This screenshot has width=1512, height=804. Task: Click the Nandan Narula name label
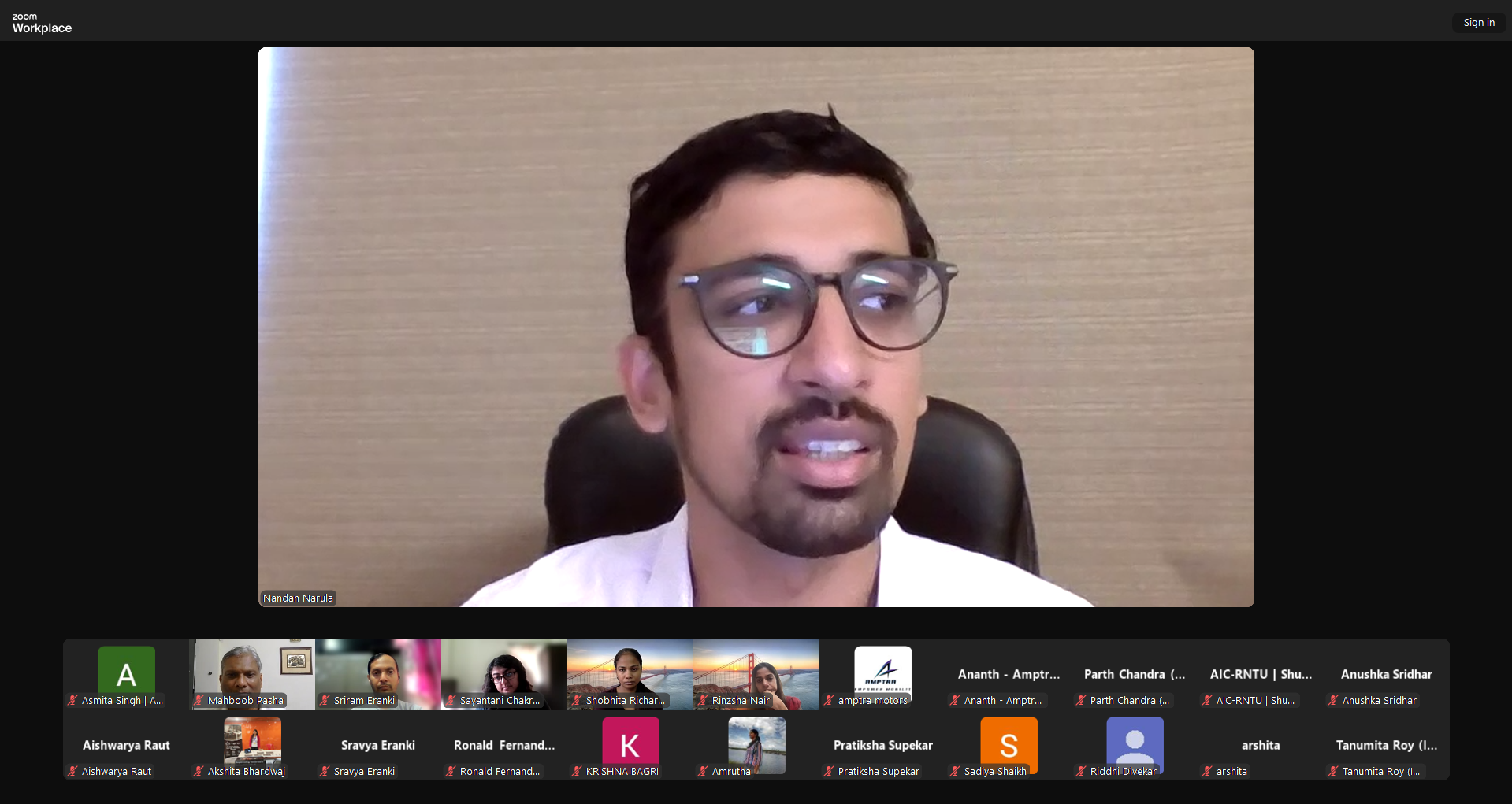298,598
